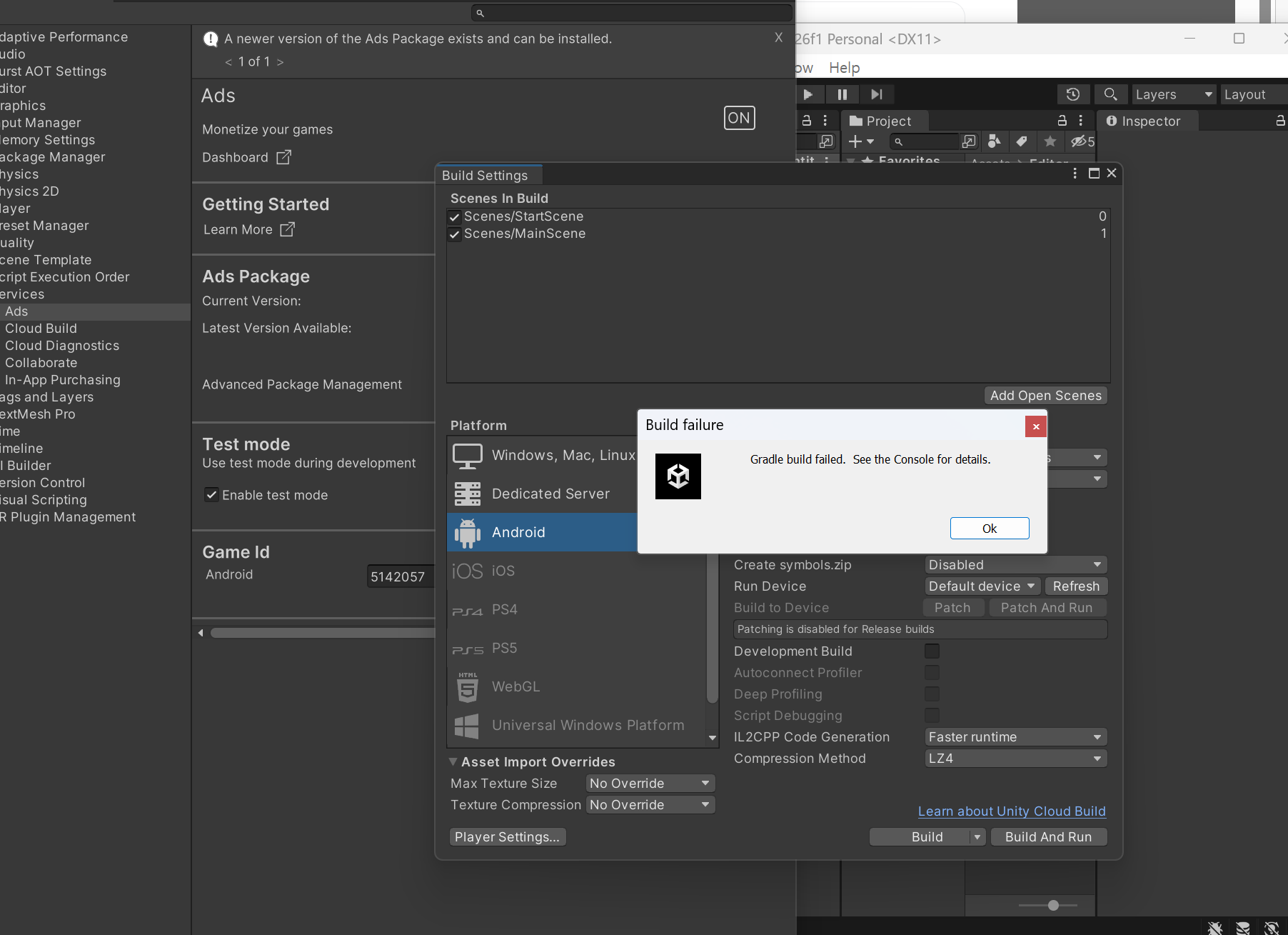Click the Project panel add asset plus button
Viewport: 1288px width, 935px height.
tap(860, 141)
